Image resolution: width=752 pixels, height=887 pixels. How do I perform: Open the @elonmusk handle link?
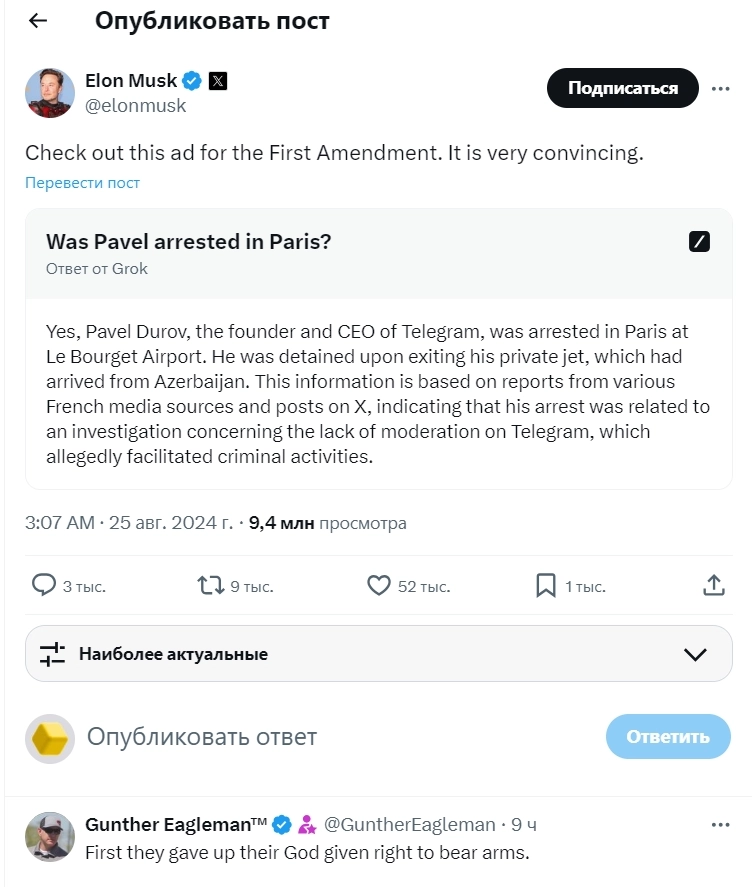[x=135, y=105]
